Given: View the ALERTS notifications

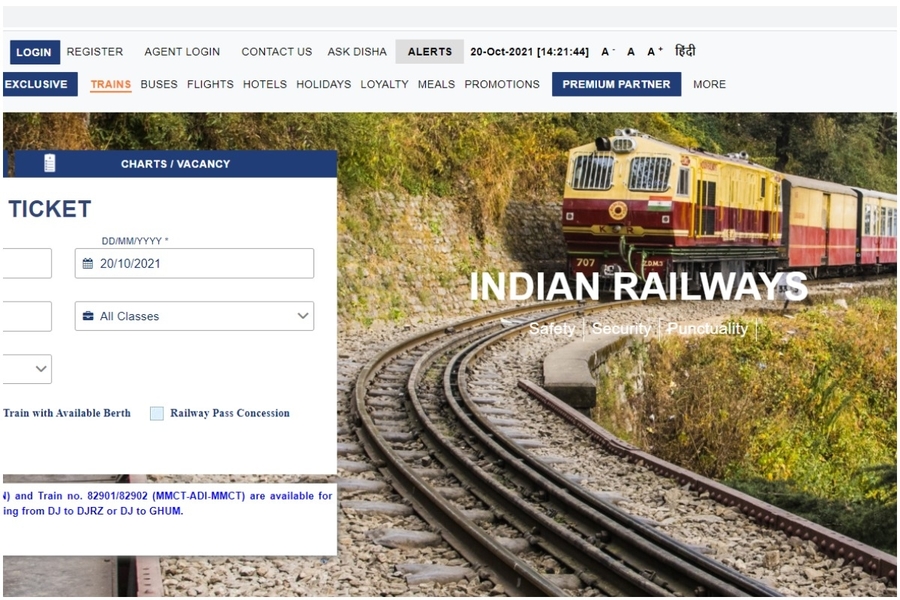Looking at the screenshot, I should coord(429,51).
